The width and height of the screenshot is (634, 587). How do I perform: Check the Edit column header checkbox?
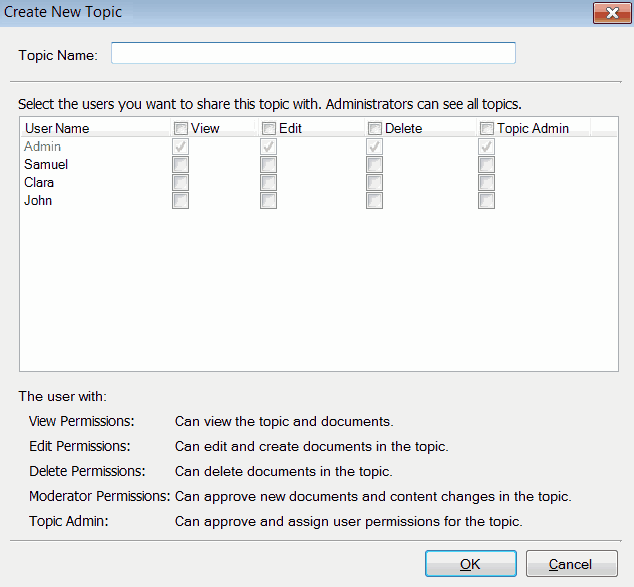click(x=269, y=128)
